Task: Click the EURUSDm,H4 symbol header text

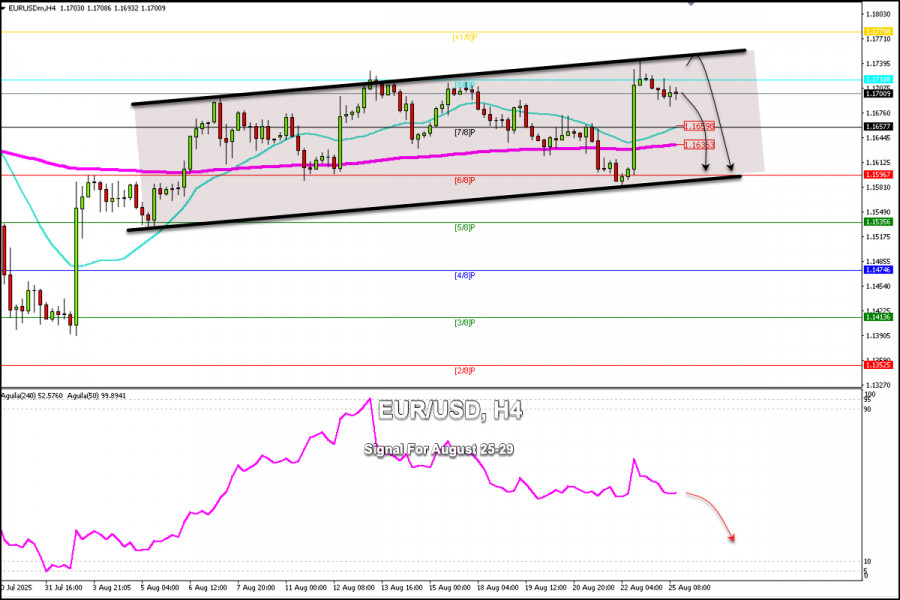Action: point(32,9)
